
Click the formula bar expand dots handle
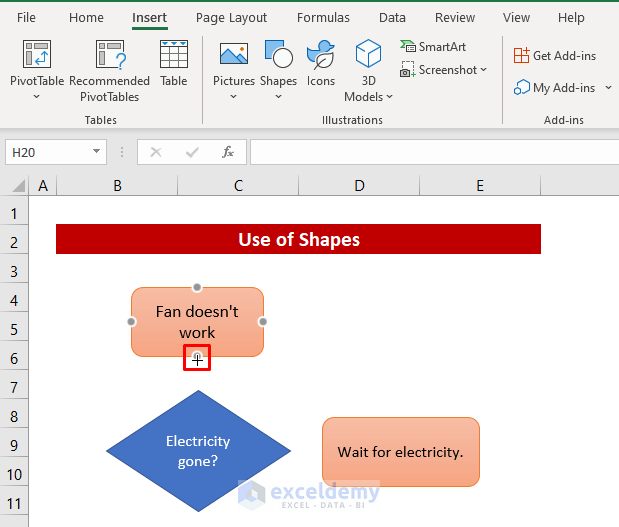[x=122, y=152]
